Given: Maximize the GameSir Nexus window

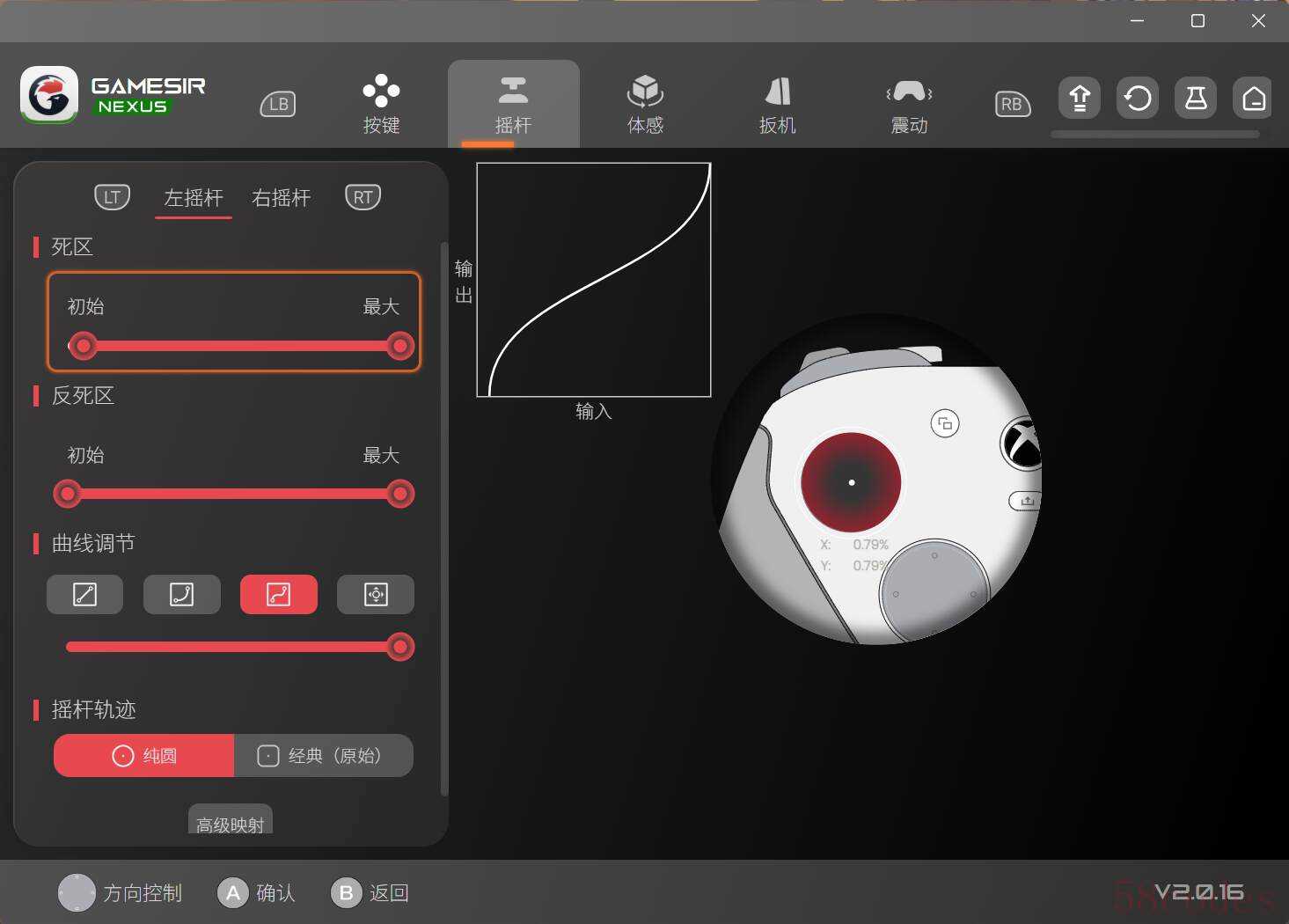Looking at the screenshot, I should click(x=1197, y=20).
